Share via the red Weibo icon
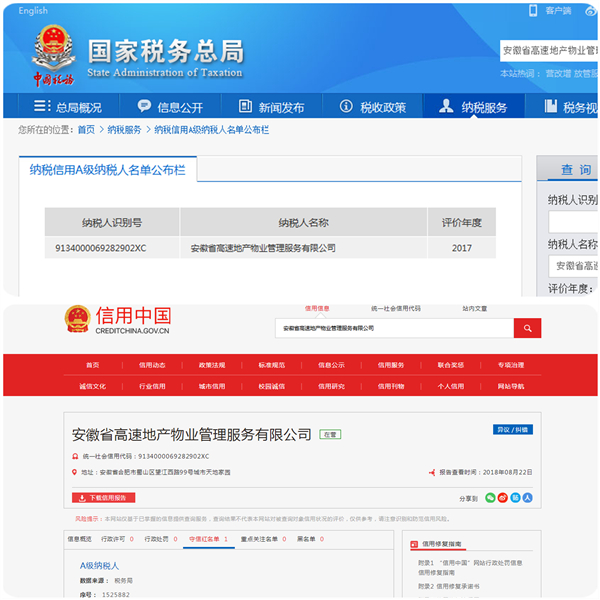Screen dimensions: 600x600 pos(503,498)
